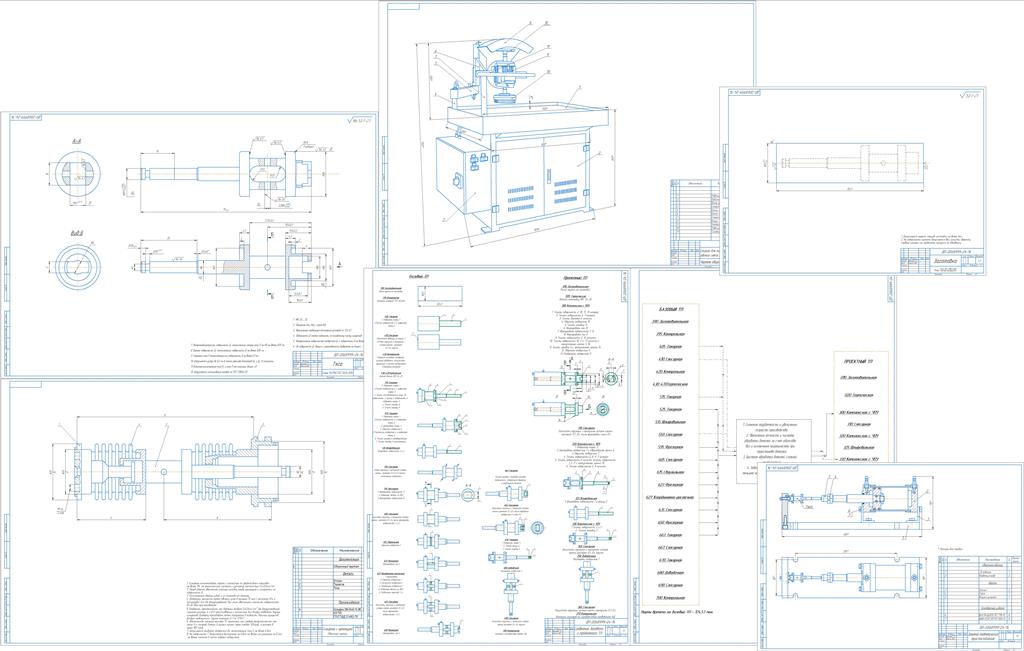Click the 'ПРОЕКТНЫЙ ТП' heading in the flowchart sheet
Viewport: 1024px width, 651px height.
[860, 360]
